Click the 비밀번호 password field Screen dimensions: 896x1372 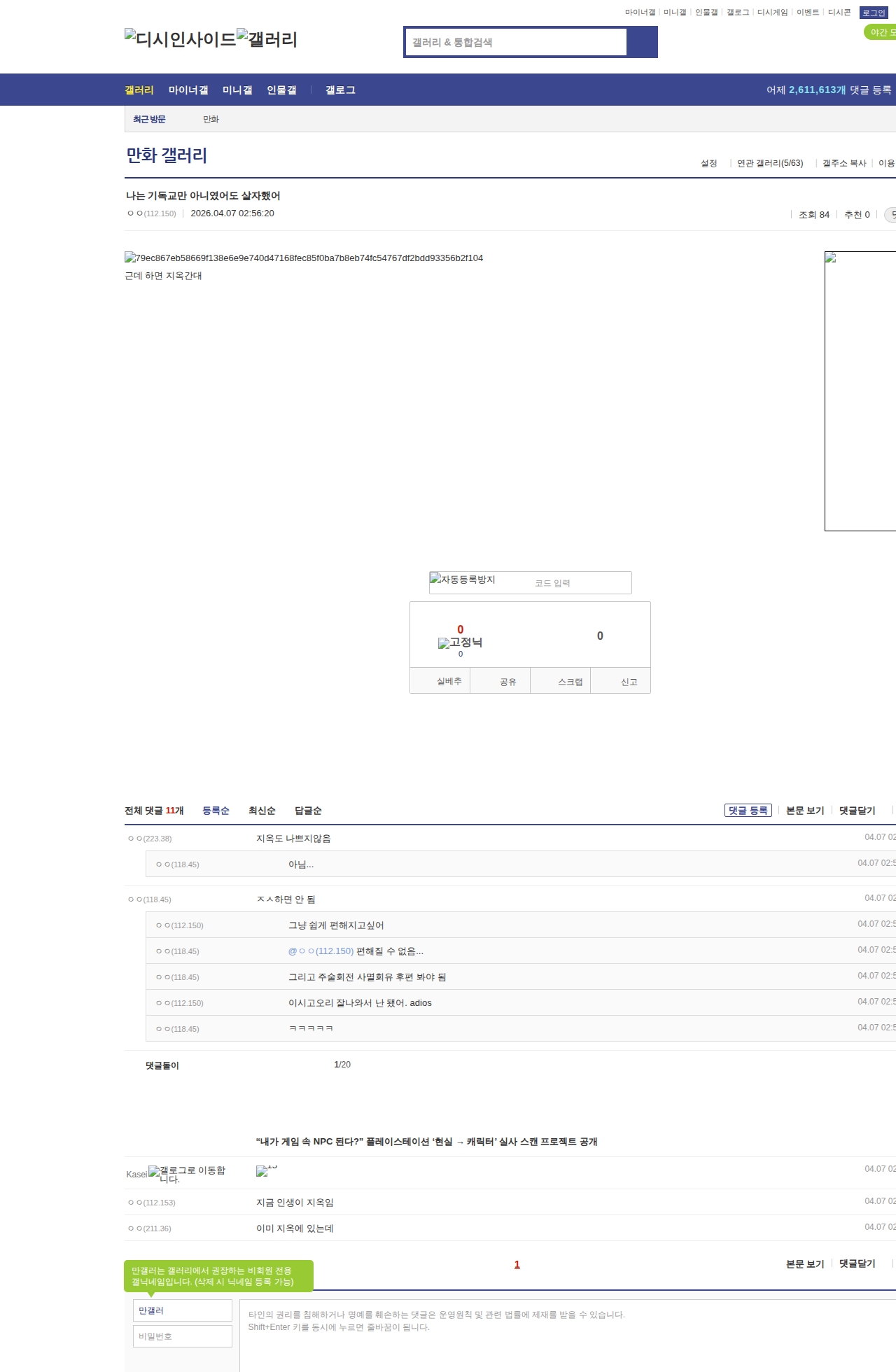(183, 1336)
